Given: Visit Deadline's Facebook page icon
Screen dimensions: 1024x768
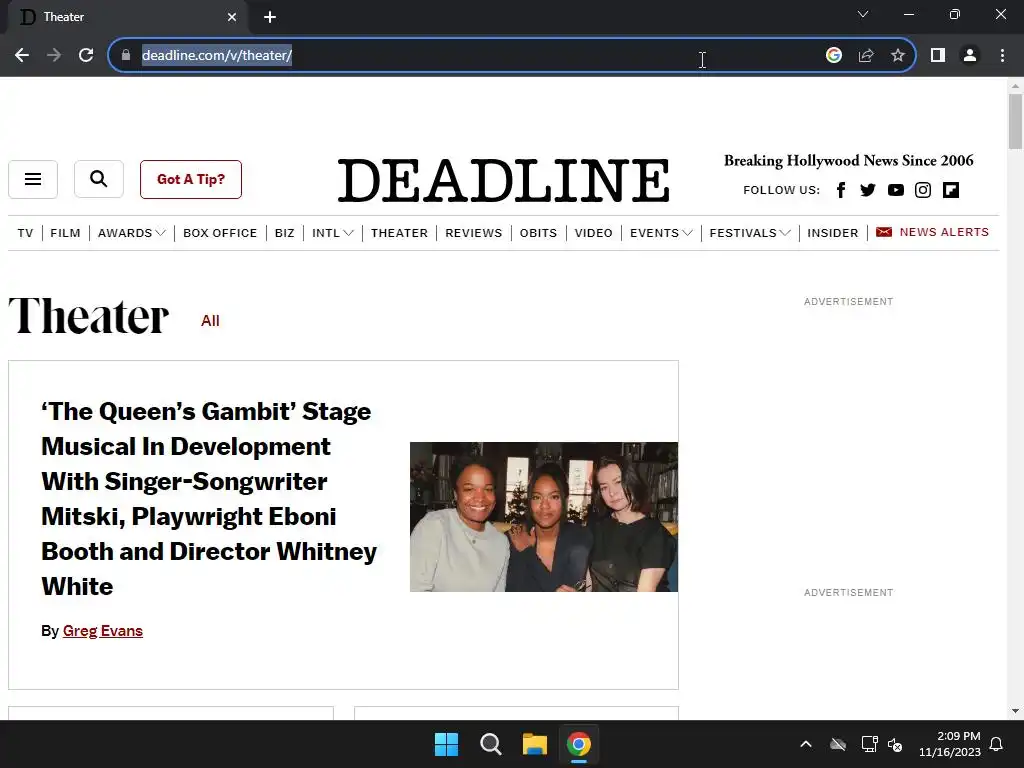Looking at the screenshot, I should click(x=841, y=190).
